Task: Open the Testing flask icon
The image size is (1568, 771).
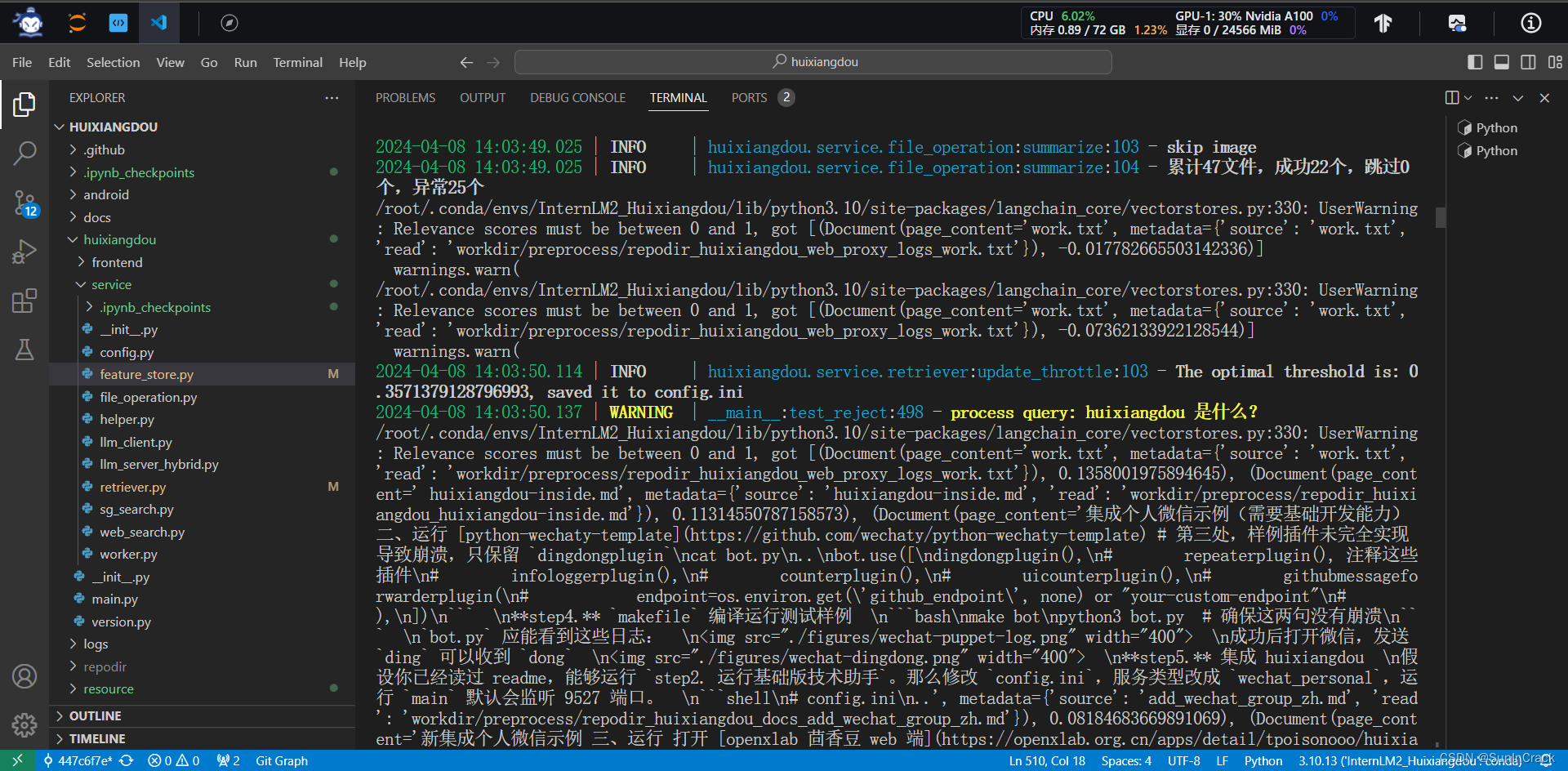Action: (24, 350)
